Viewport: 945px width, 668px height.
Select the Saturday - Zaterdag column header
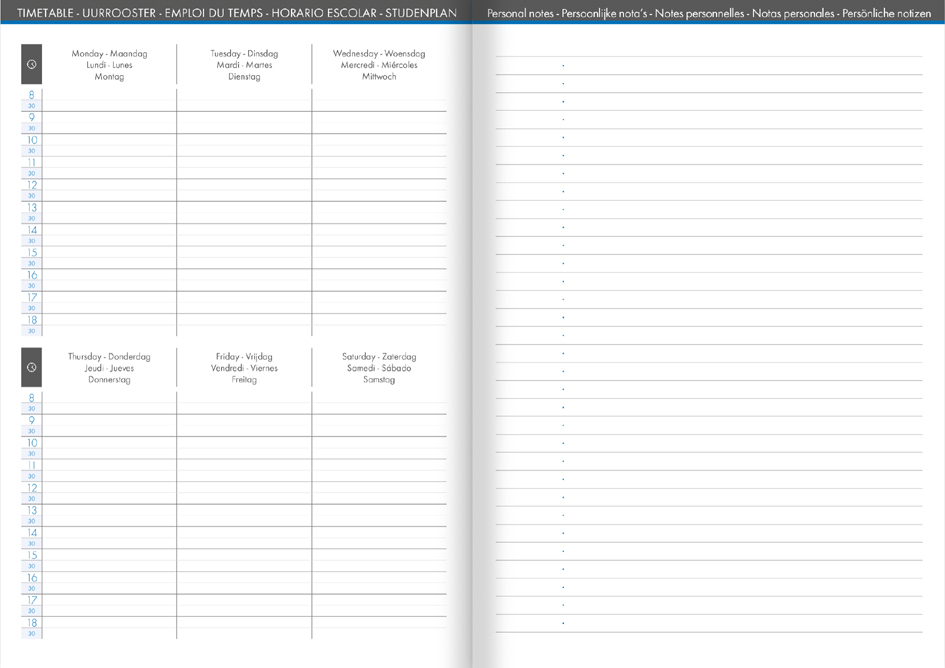pos(379,368)
